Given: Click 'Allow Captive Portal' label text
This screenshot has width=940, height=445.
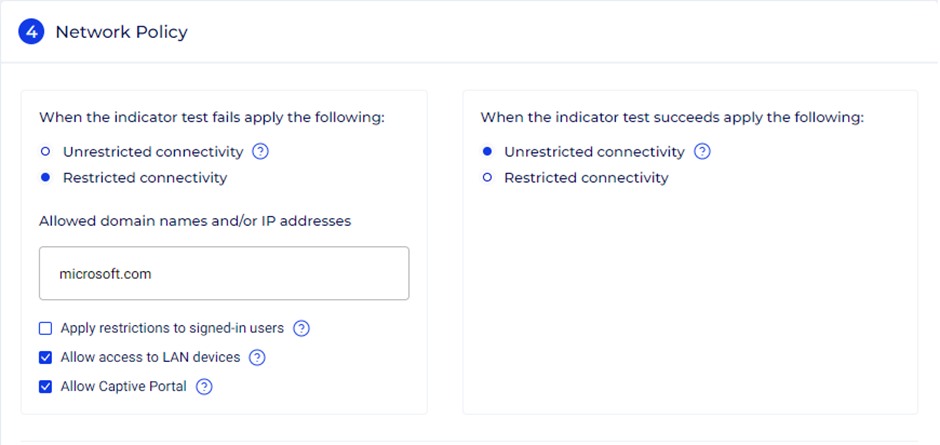Looking at the screenshot, I should (x=123, y=386).
